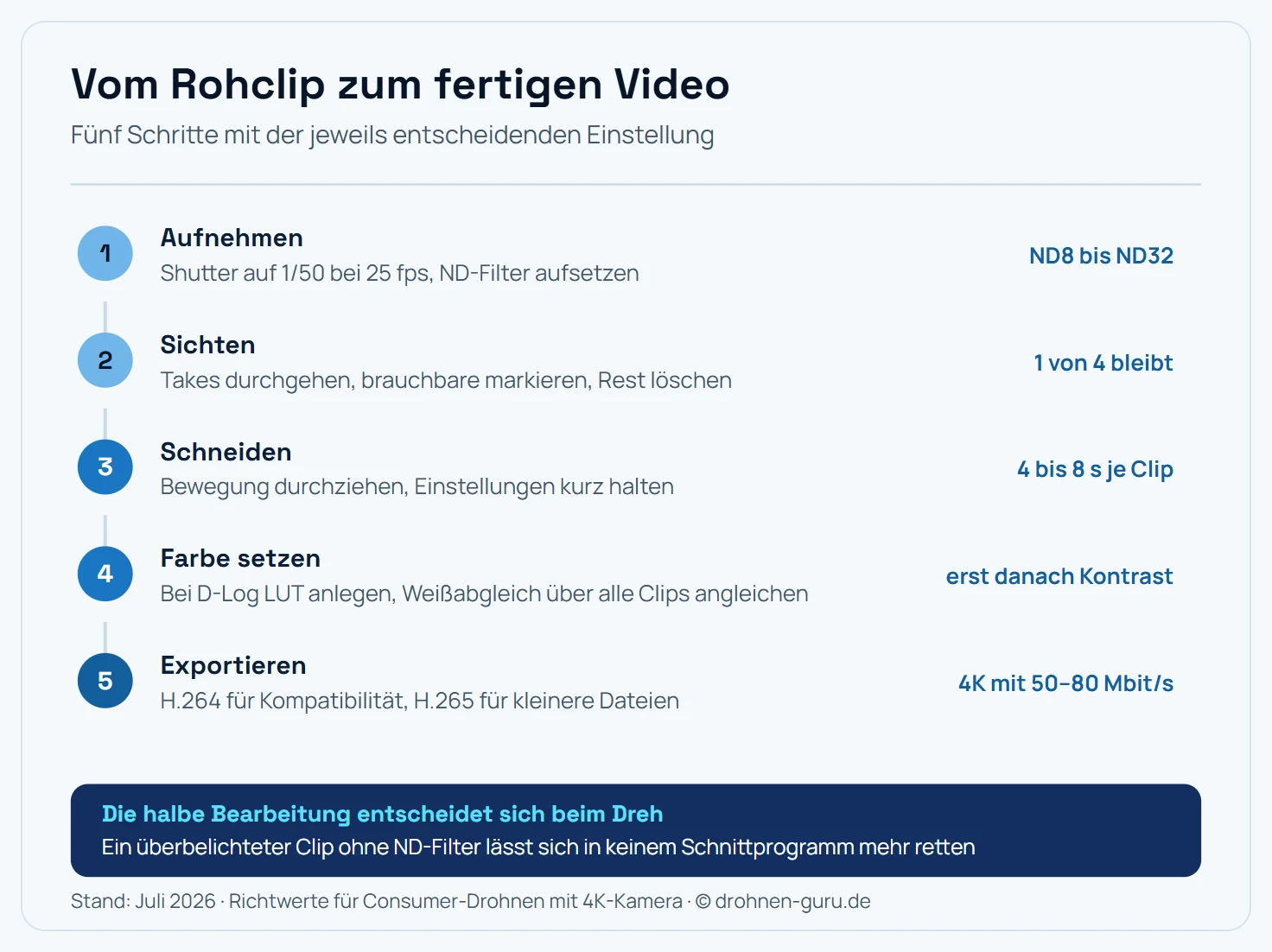
Task: Click footer note 'Stand: Juli 2026'
Action: (x=143, y=901)
